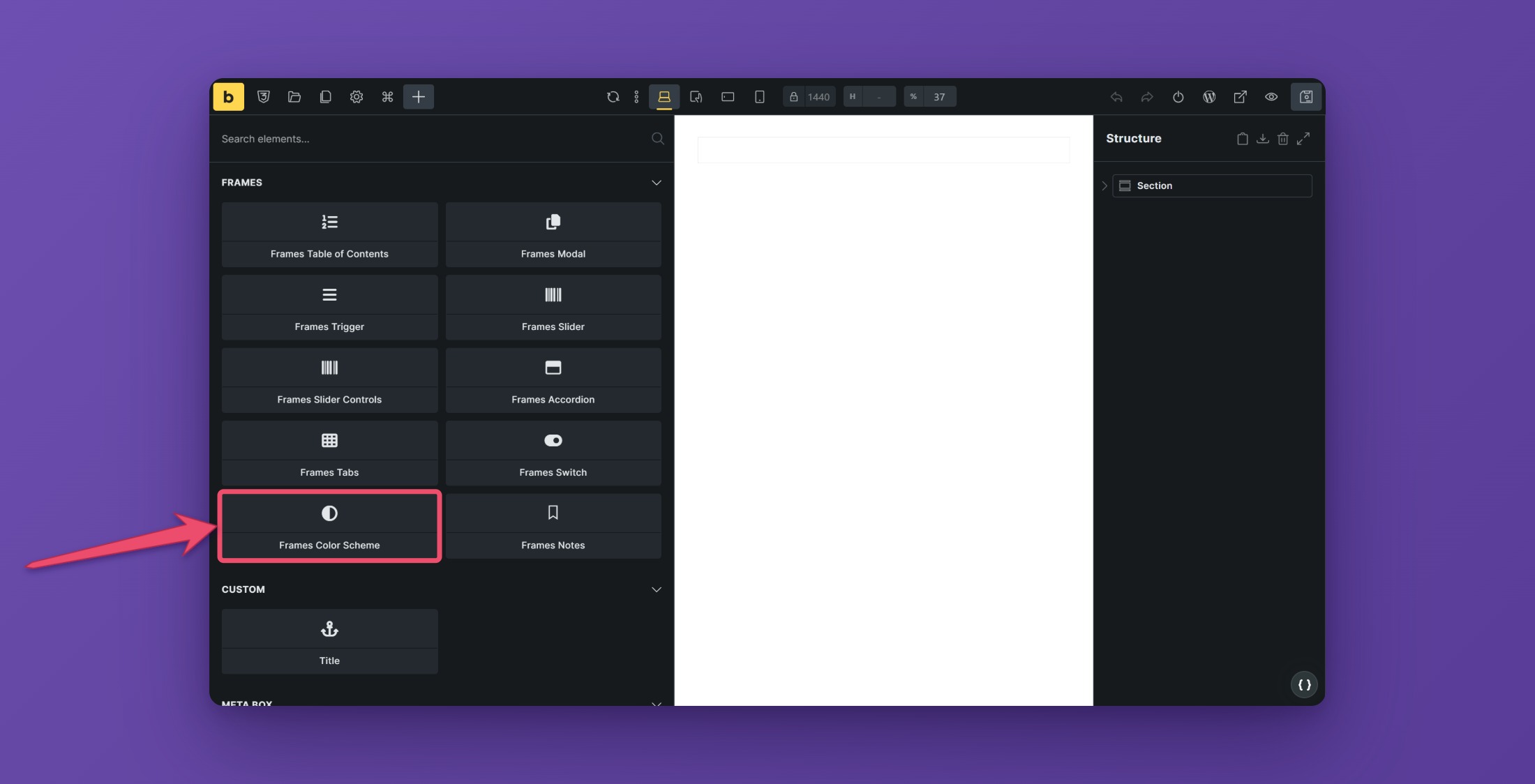Click the redo arrow icon
The image size is (1535, 784).
tap(1147, 97)
